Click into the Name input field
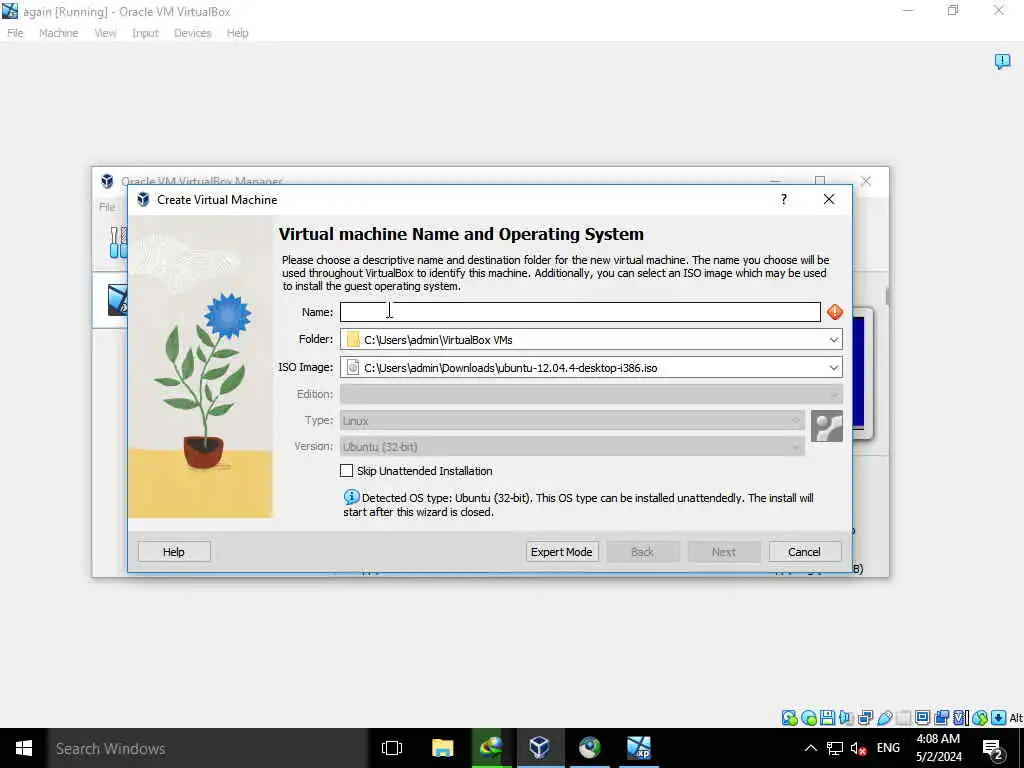1024x768 pixels. tap(580, 312)
